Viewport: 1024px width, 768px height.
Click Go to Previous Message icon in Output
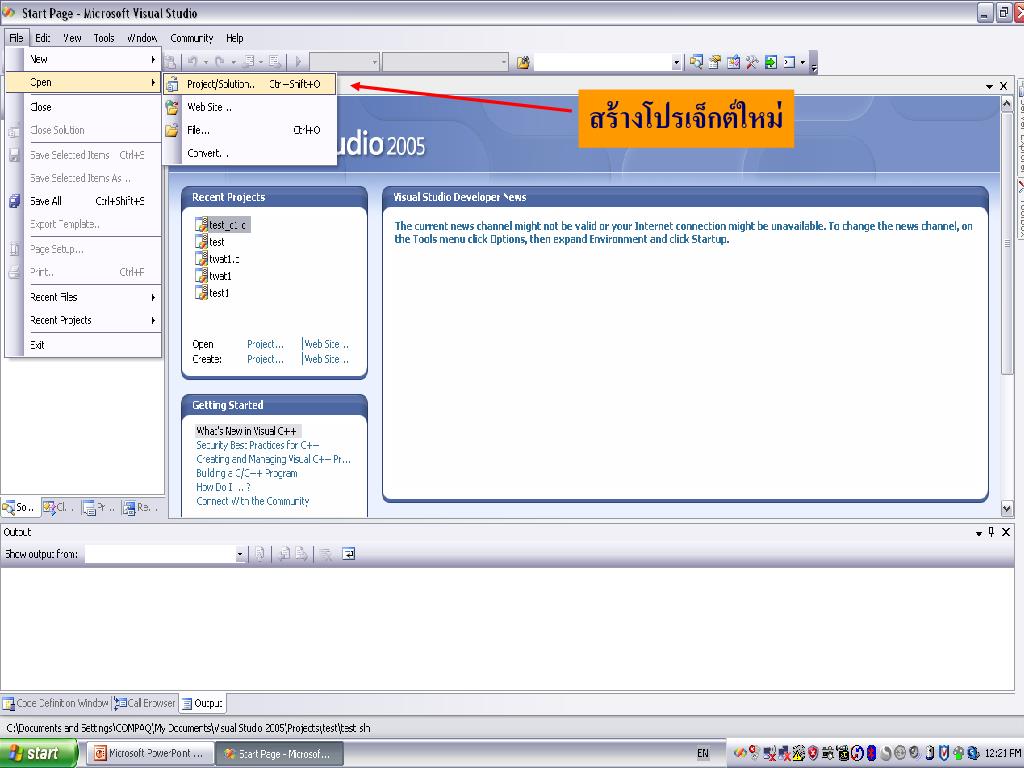click(284, 554)
